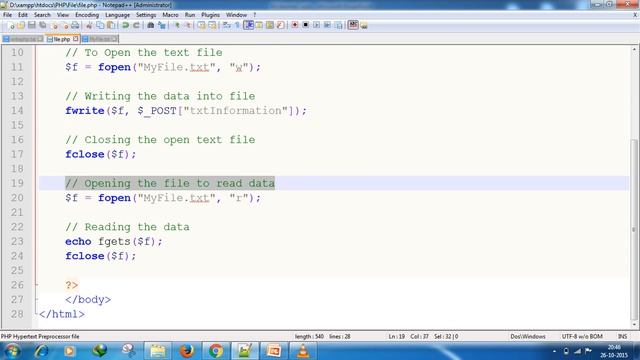Play back the recorded macro icon

pyautogui.click(x=316, y=25)
